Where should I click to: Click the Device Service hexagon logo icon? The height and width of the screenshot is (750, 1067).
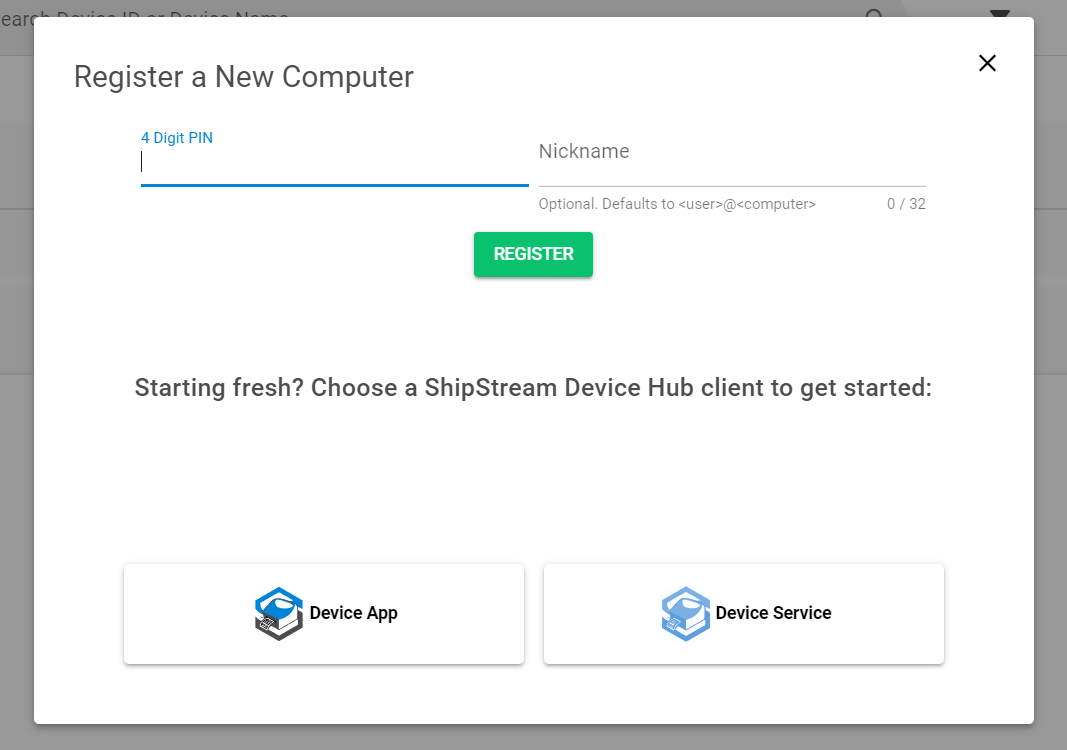coord(686,613)
